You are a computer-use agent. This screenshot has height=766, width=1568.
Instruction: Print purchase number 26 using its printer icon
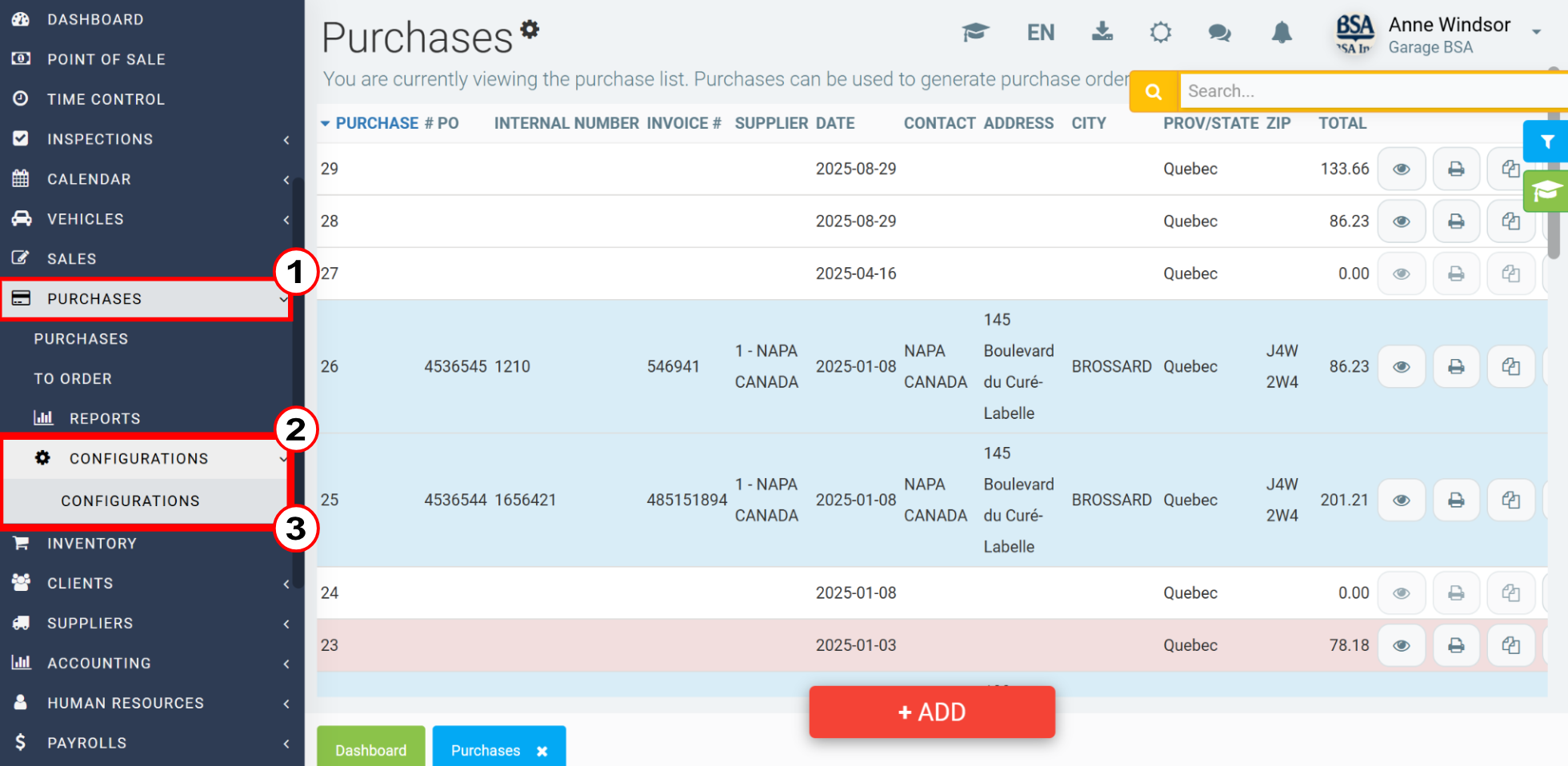(x=1456, y=366)
